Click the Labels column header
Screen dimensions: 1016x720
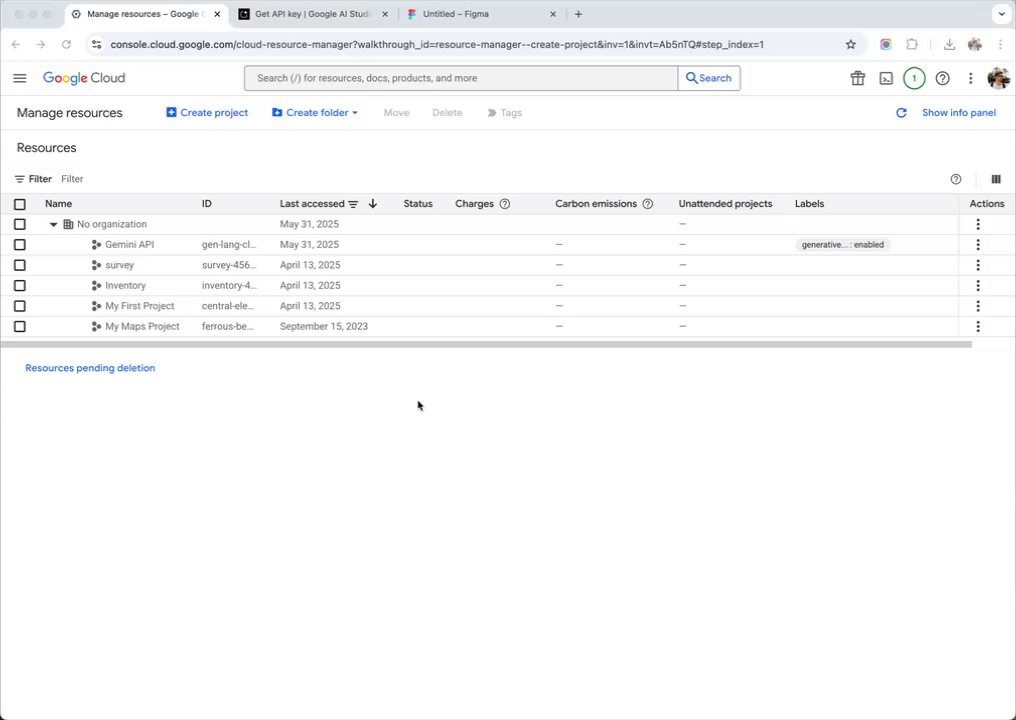809,204
